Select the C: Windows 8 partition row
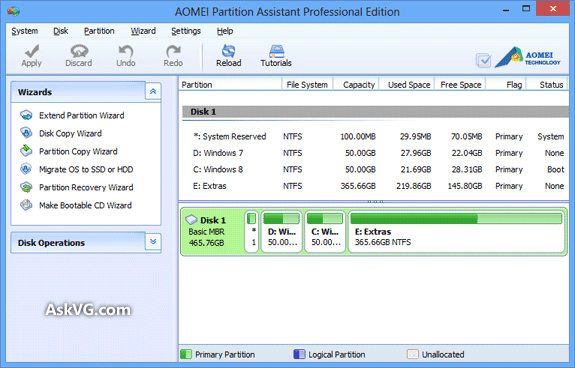Screen dimensions: 575x368 376,169
